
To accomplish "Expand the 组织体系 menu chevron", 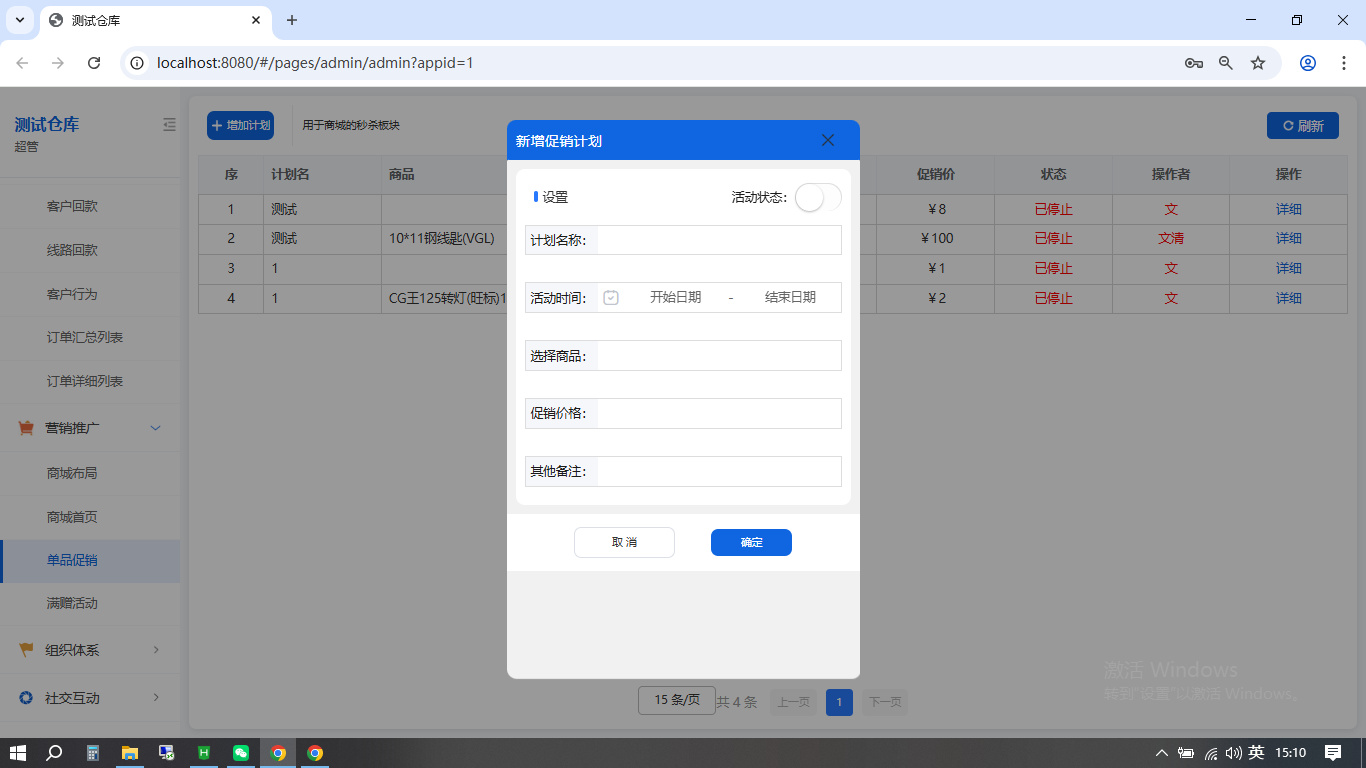I will (x=155, y=650).
